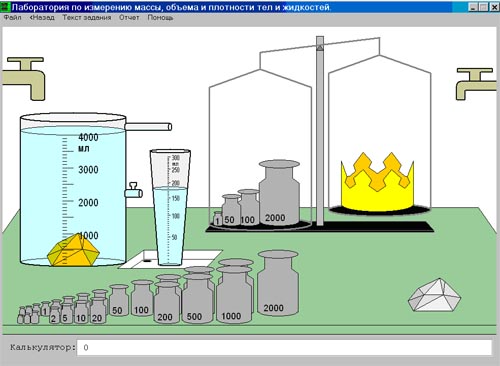
Task: Select the golden stone inside the beaker
Action: click(73, 251)
